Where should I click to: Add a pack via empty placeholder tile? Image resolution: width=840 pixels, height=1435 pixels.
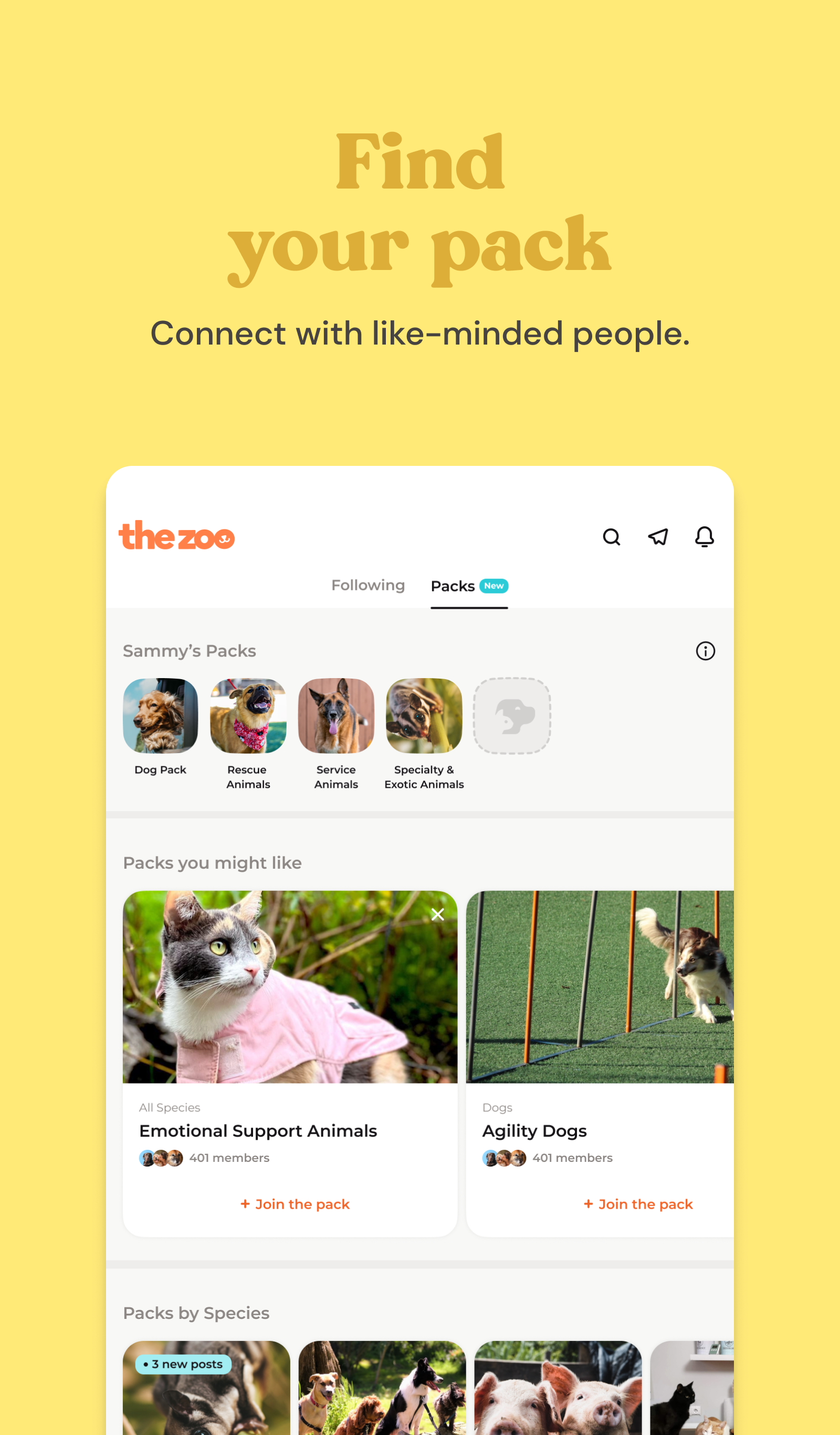click(512, 716)
